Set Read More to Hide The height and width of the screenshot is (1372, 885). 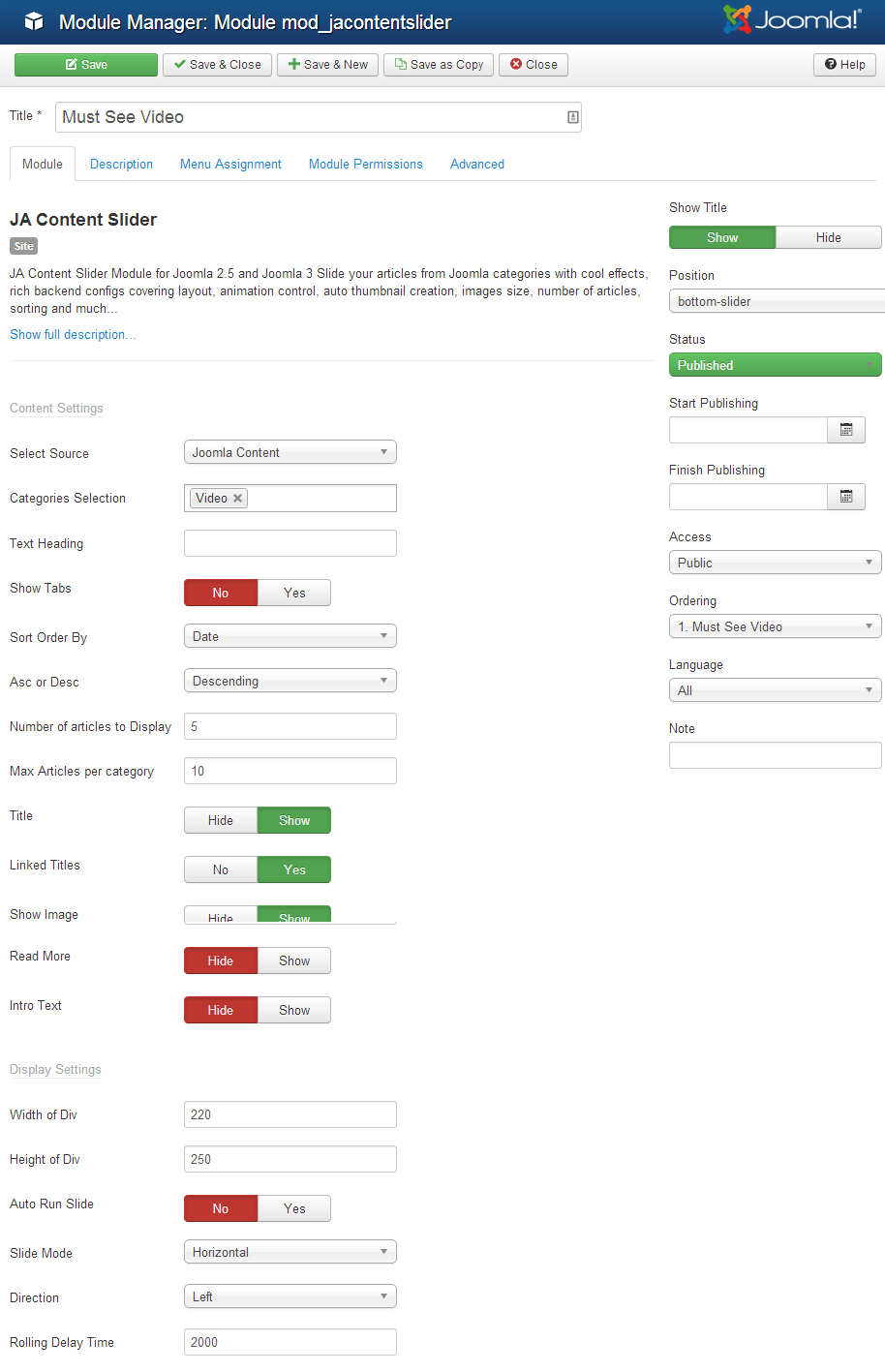pos(221,960)
